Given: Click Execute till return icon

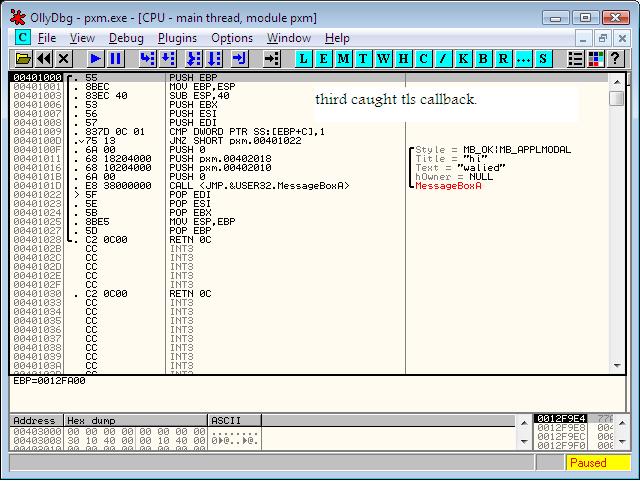Looking at the screenshot, I should [x=239, y=59].
